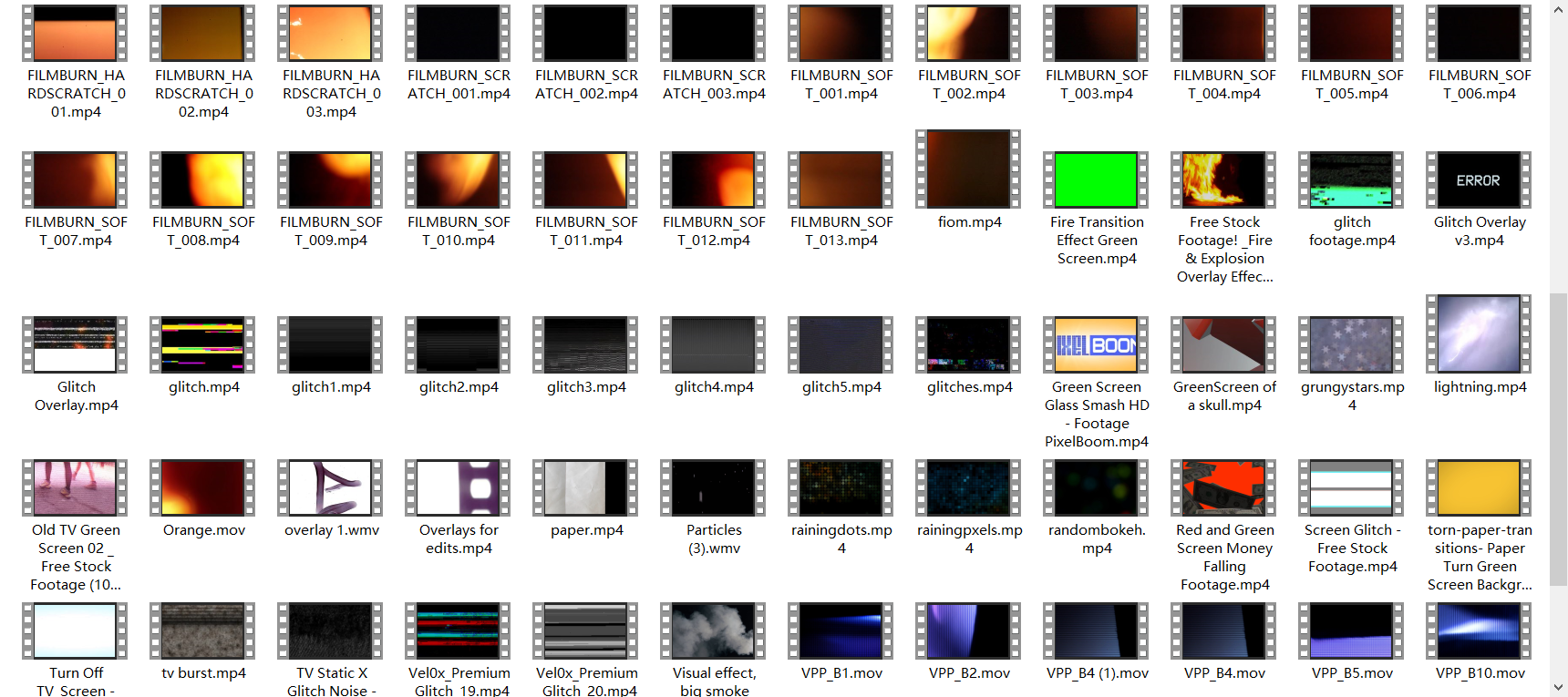The width and height of the screenshot is (1568, 697).
Task: Select Glitch Overlay v3.mp4 ERROR thumbnail
Action: point(1479,180)
